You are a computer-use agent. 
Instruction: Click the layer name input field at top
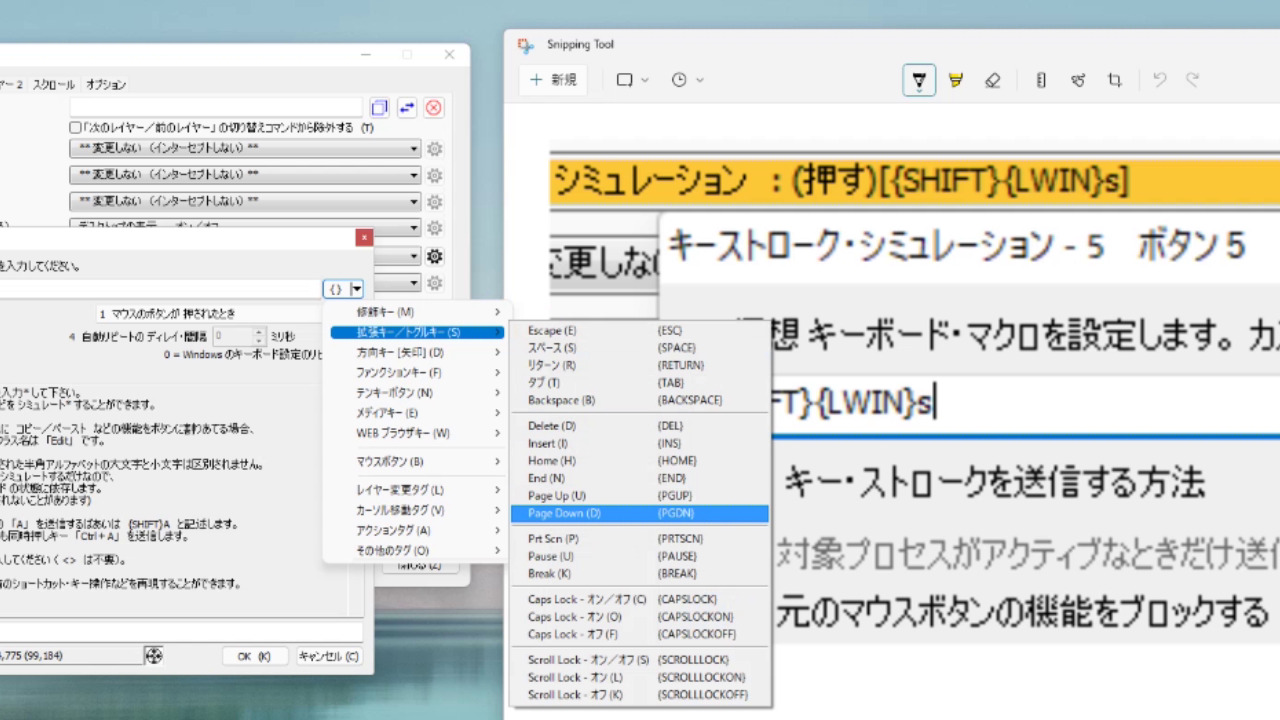[216, 107]
